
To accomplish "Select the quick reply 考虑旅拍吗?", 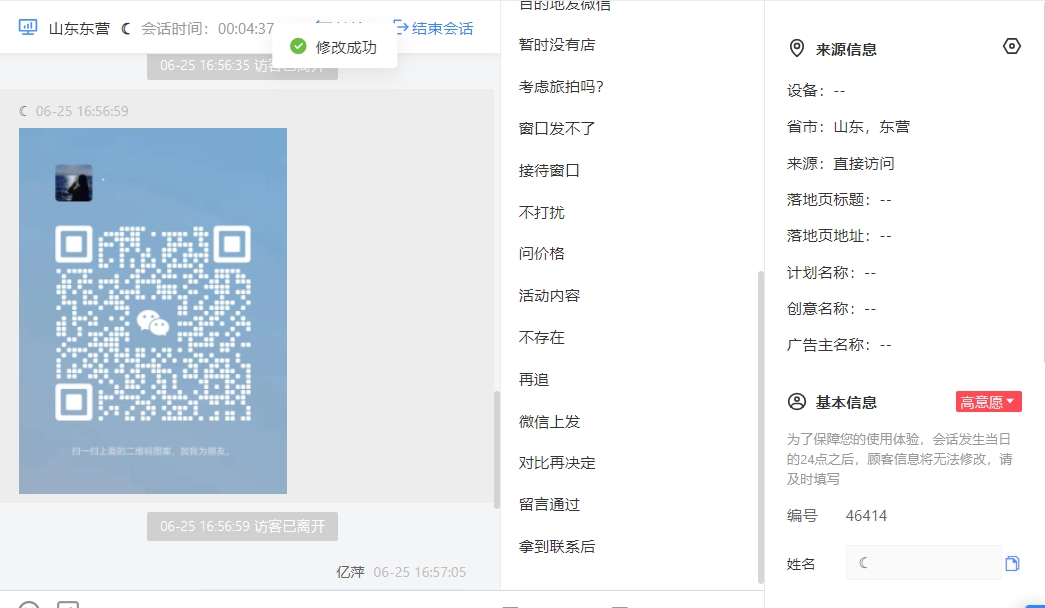I will [x=561, y=87].
